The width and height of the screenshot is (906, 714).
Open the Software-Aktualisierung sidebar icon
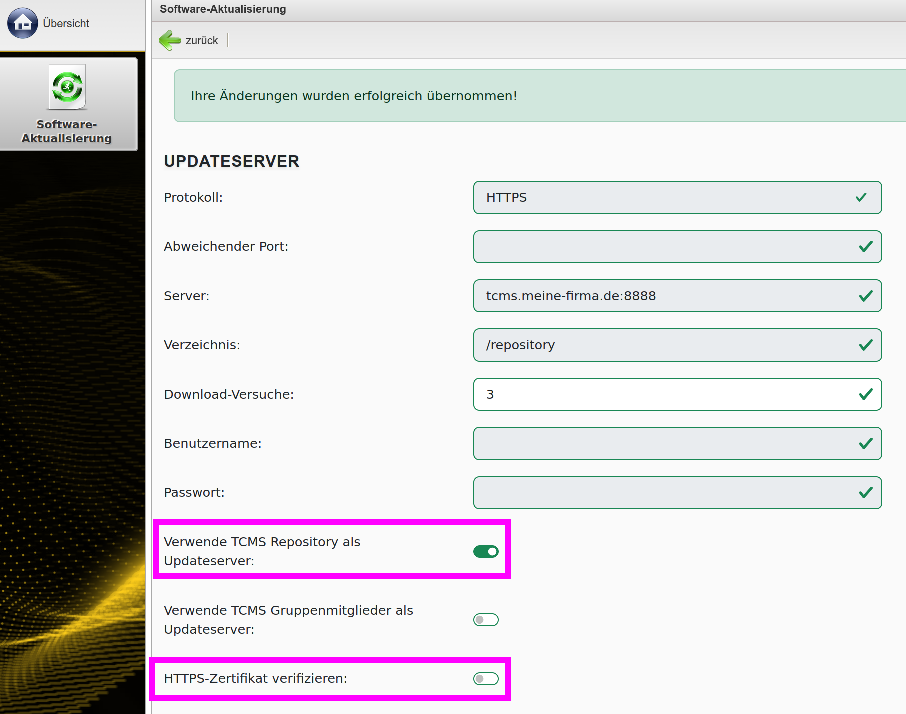point(67,87)
